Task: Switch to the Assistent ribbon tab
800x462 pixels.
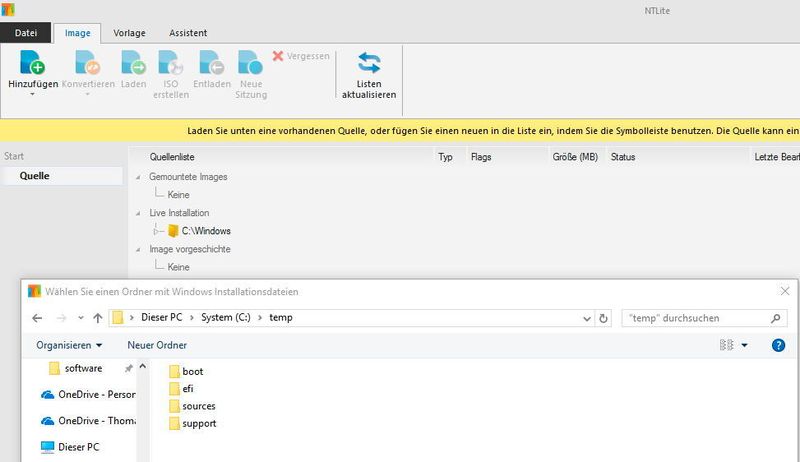Action: (188, 33)
